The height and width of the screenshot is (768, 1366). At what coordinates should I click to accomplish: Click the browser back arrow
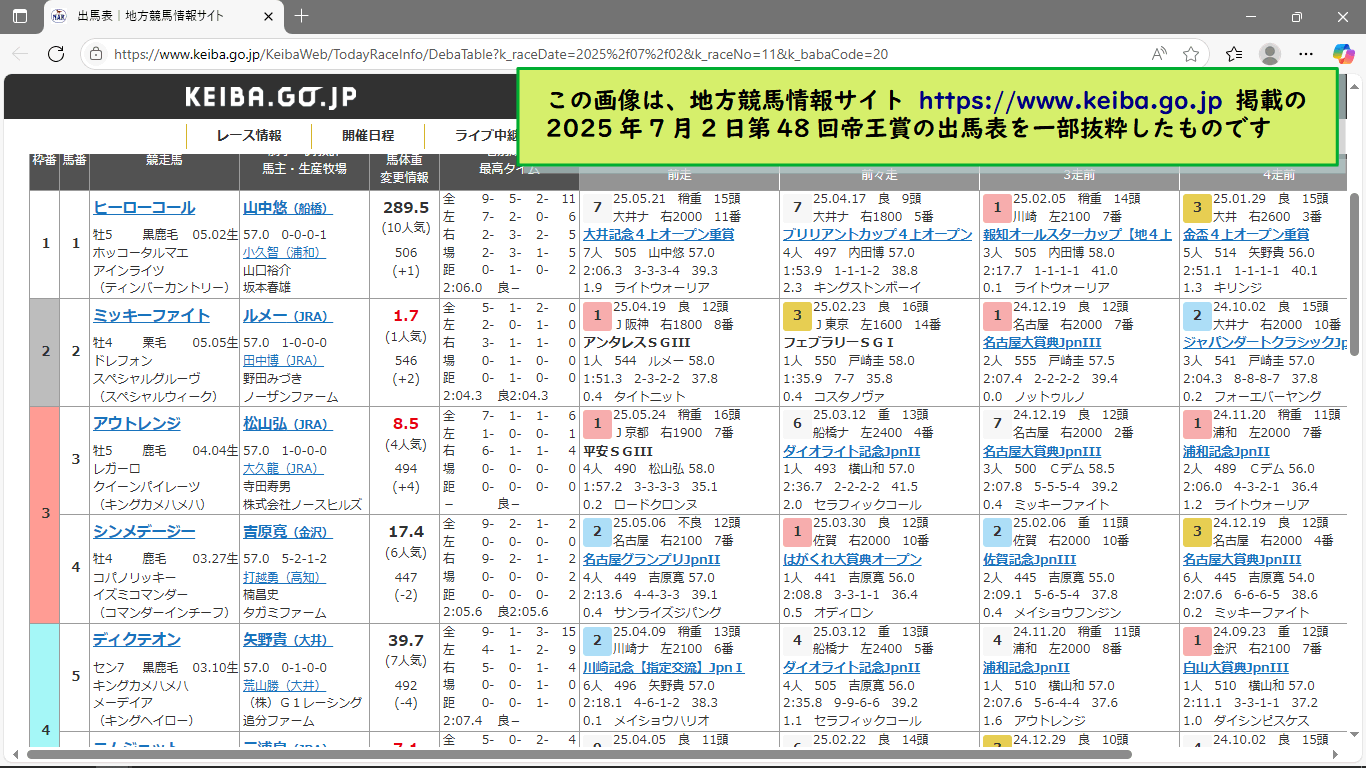(x=20, y=54)
